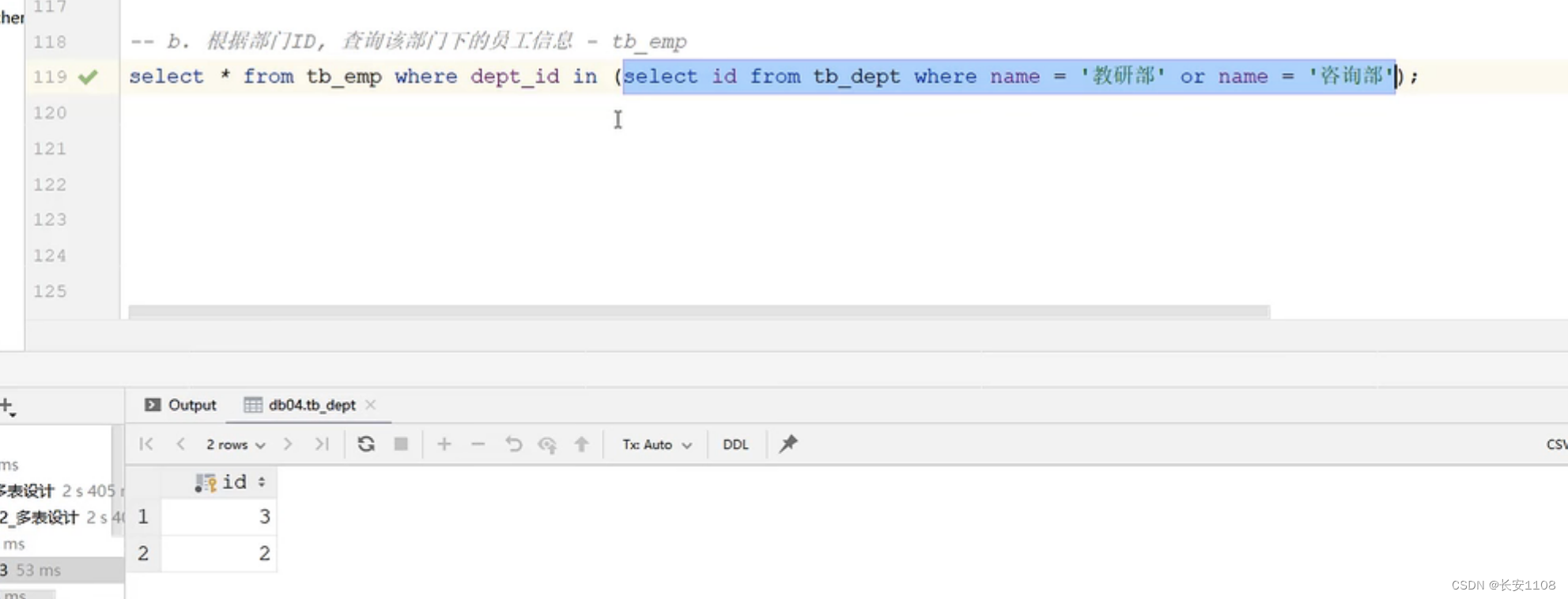Open the 2 rows page size dropdown
Image resolution: width=1568 pixels, height=599 pixels.
235,445
